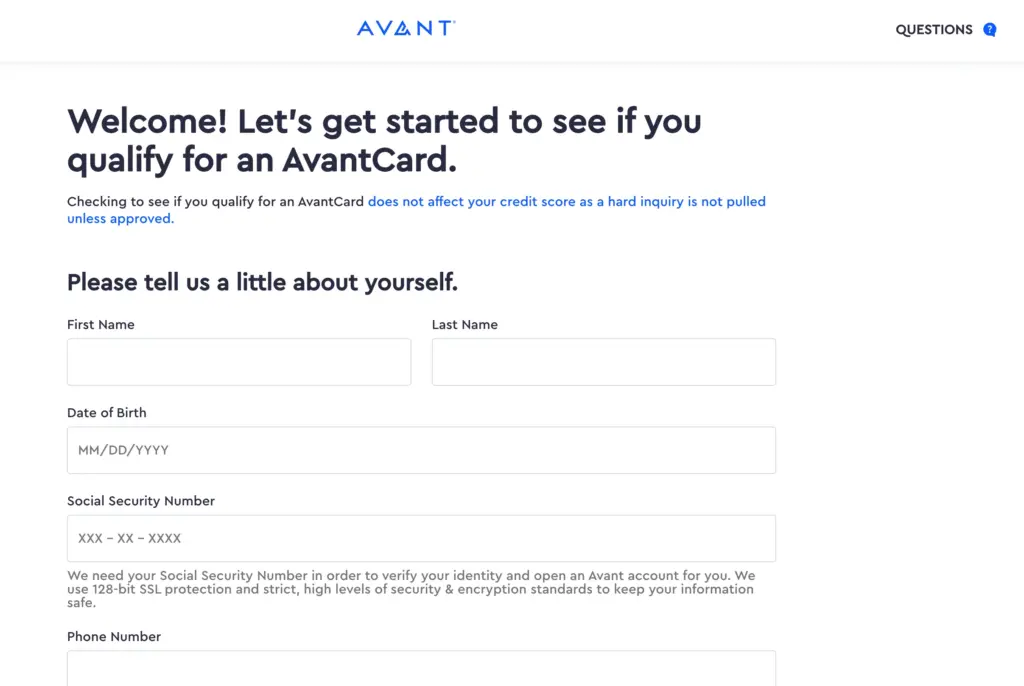Open the blue question mark help icon

pos(989,29)
